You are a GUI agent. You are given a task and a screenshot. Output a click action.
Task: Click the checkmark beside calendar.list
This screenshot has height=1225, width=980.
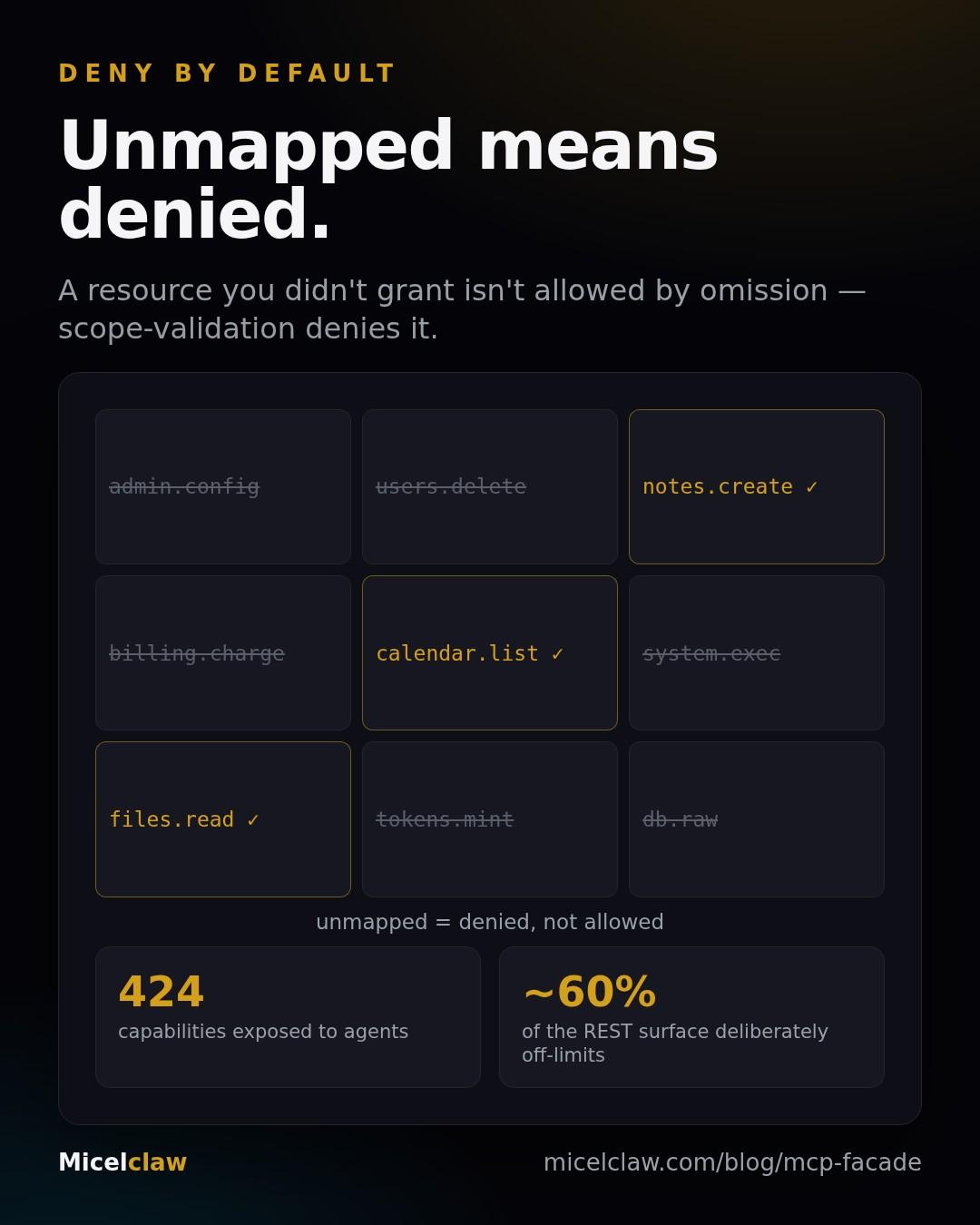[557, 654]
